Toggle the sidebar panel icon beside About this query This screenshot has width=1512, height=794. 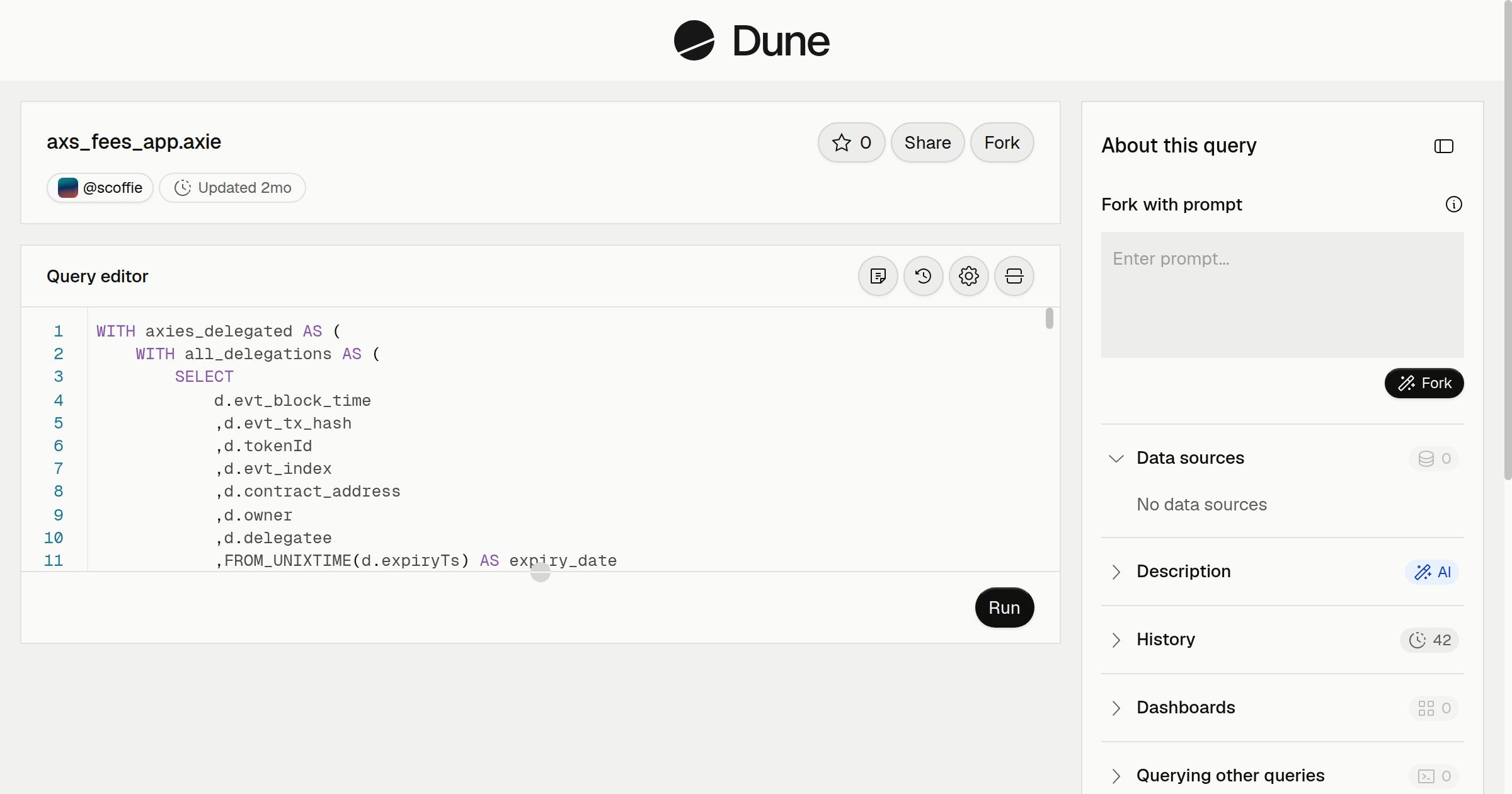tap(1443, 146)
